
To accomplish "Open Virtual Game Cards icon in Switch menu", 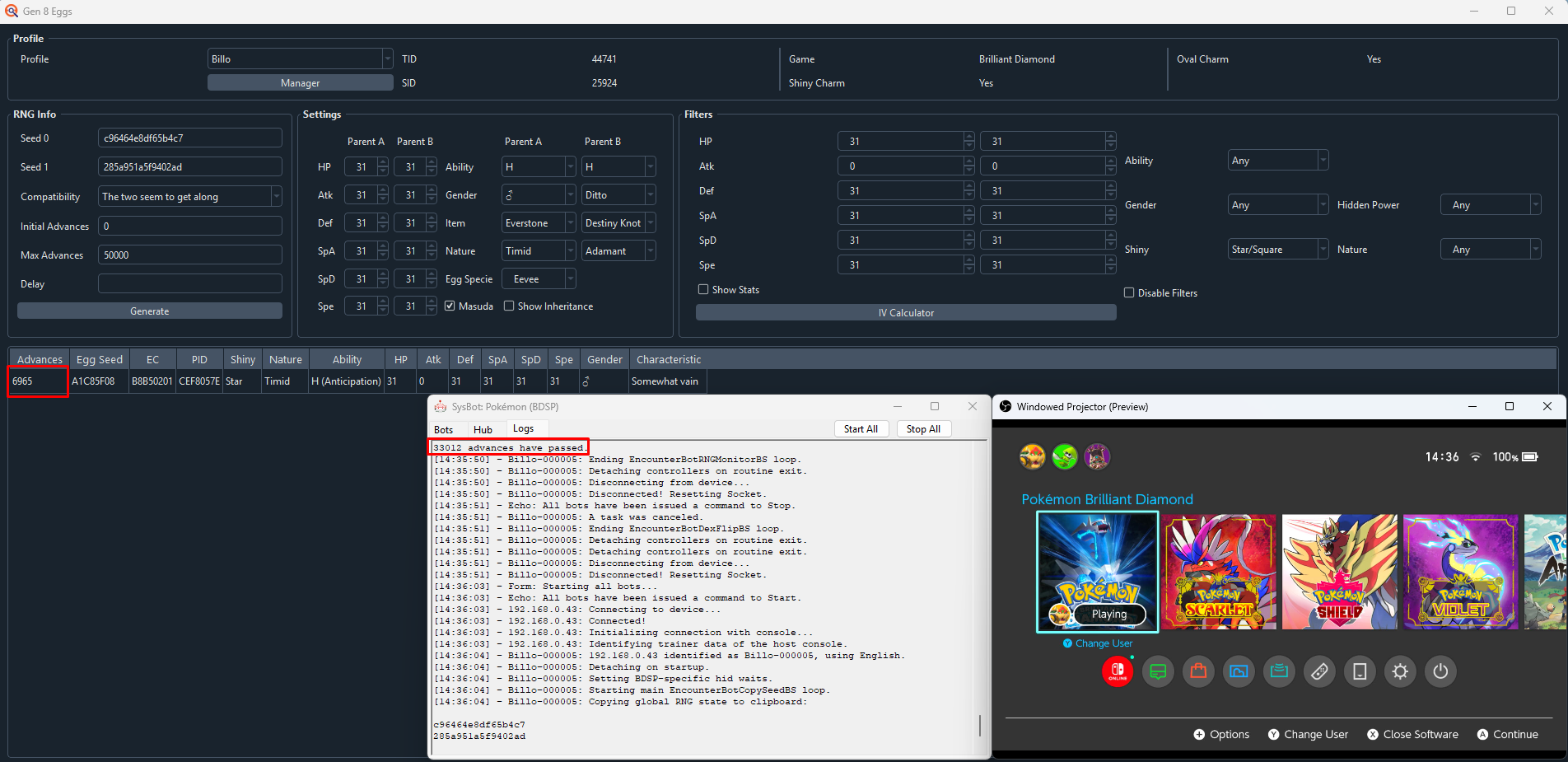I will [x=1360, y=671].
